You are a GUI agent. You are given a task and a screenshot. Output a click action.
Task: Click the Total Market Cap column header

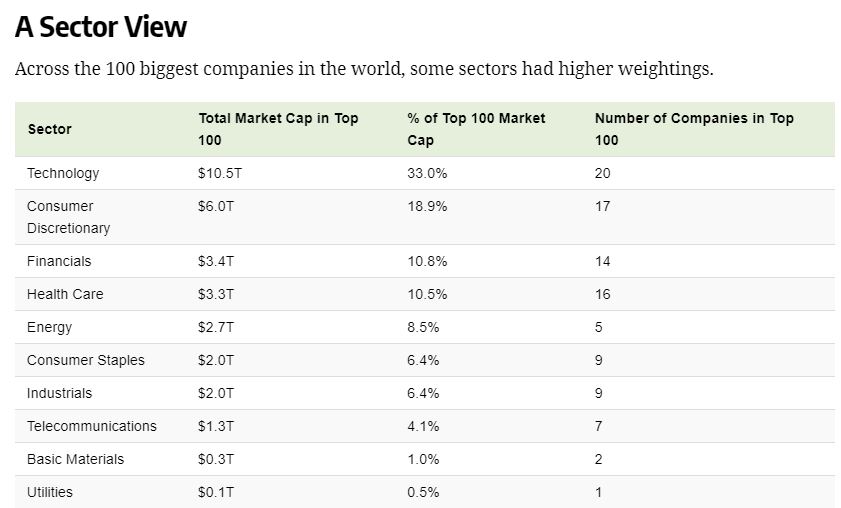point(278,129)
